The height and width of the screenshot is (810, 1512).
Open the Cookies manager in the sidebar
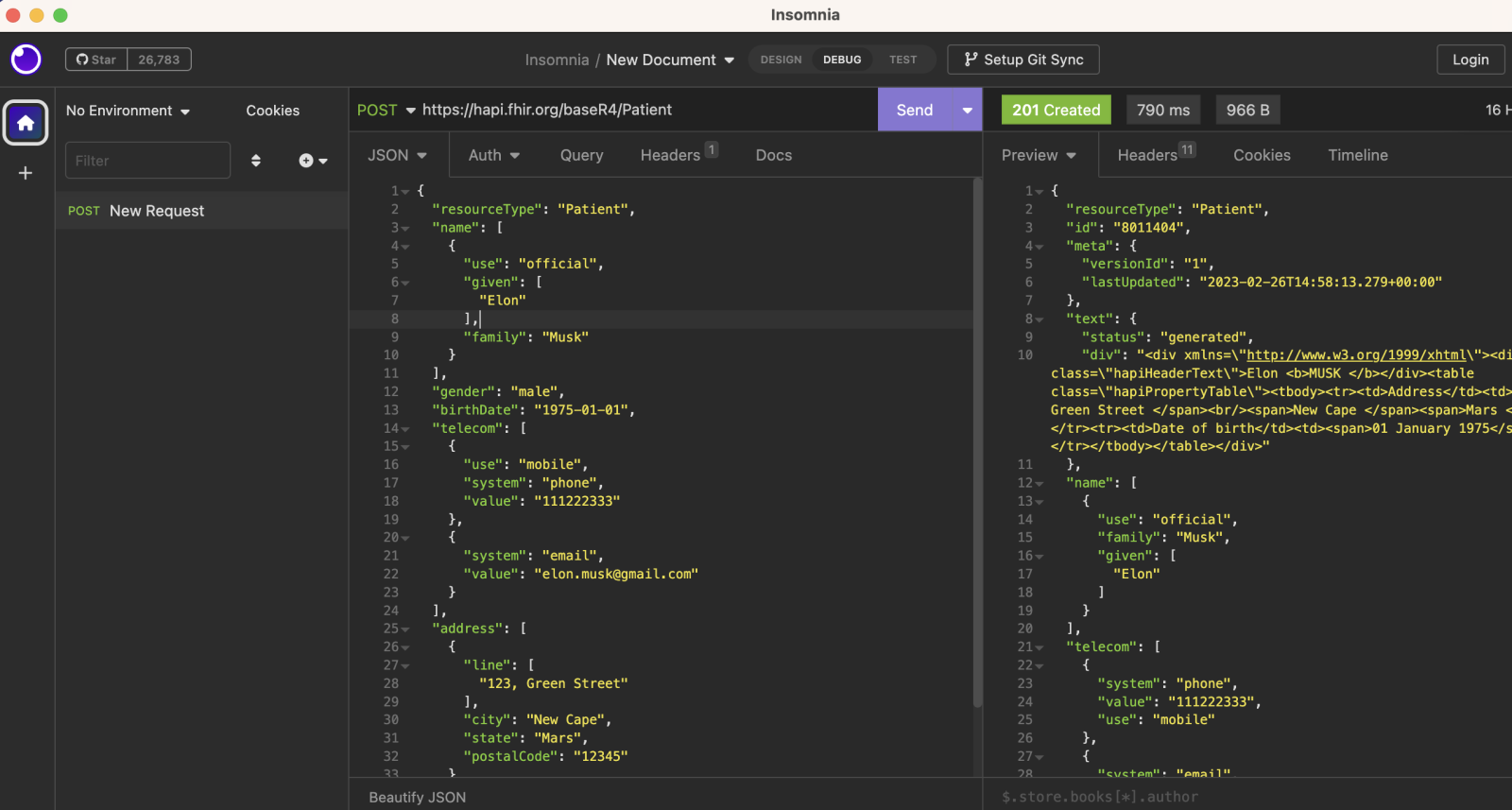click(x=273, y=111)
